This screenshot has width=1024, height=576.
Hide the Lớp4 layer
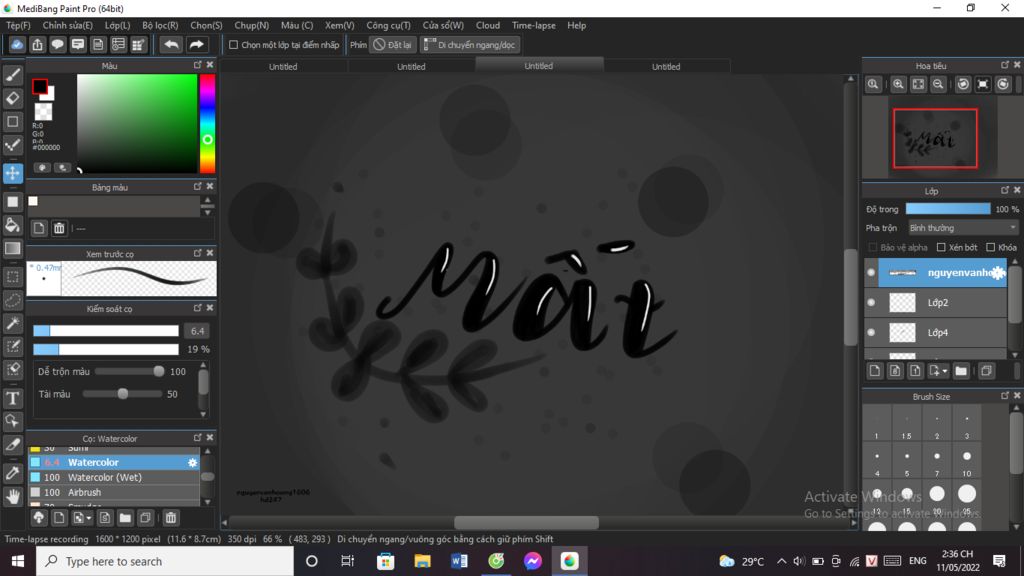pyautogui.click(x=871, y=332)
